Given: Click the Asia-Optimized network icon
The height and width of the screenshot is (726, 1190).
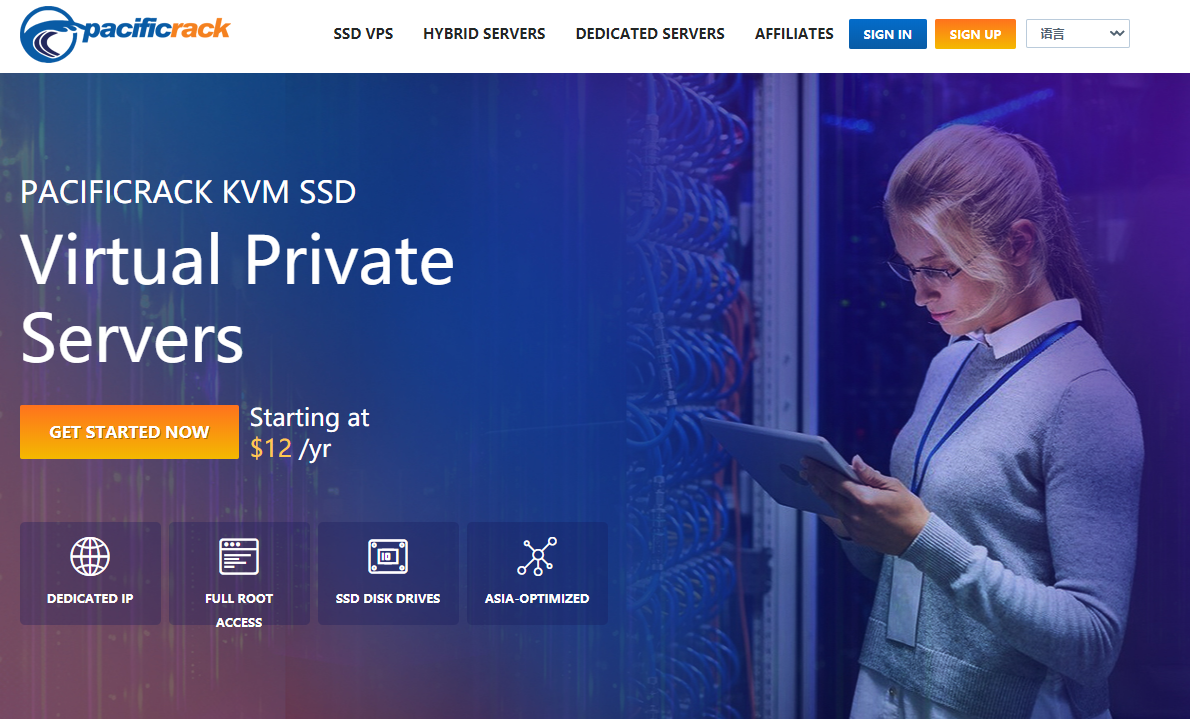Looking at the screenshot, I should coord(537,557).
